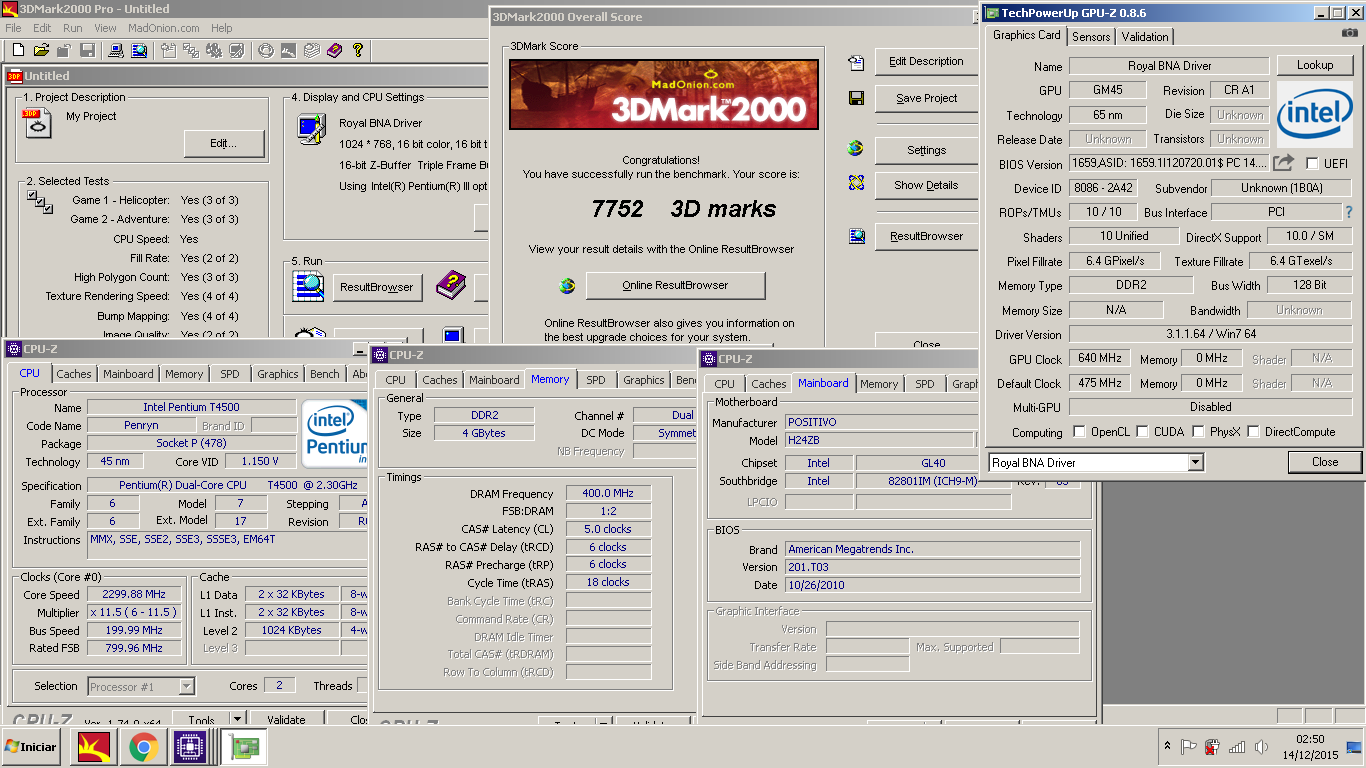Open the Bench tab in left CPU-Z window

[324, 374]
